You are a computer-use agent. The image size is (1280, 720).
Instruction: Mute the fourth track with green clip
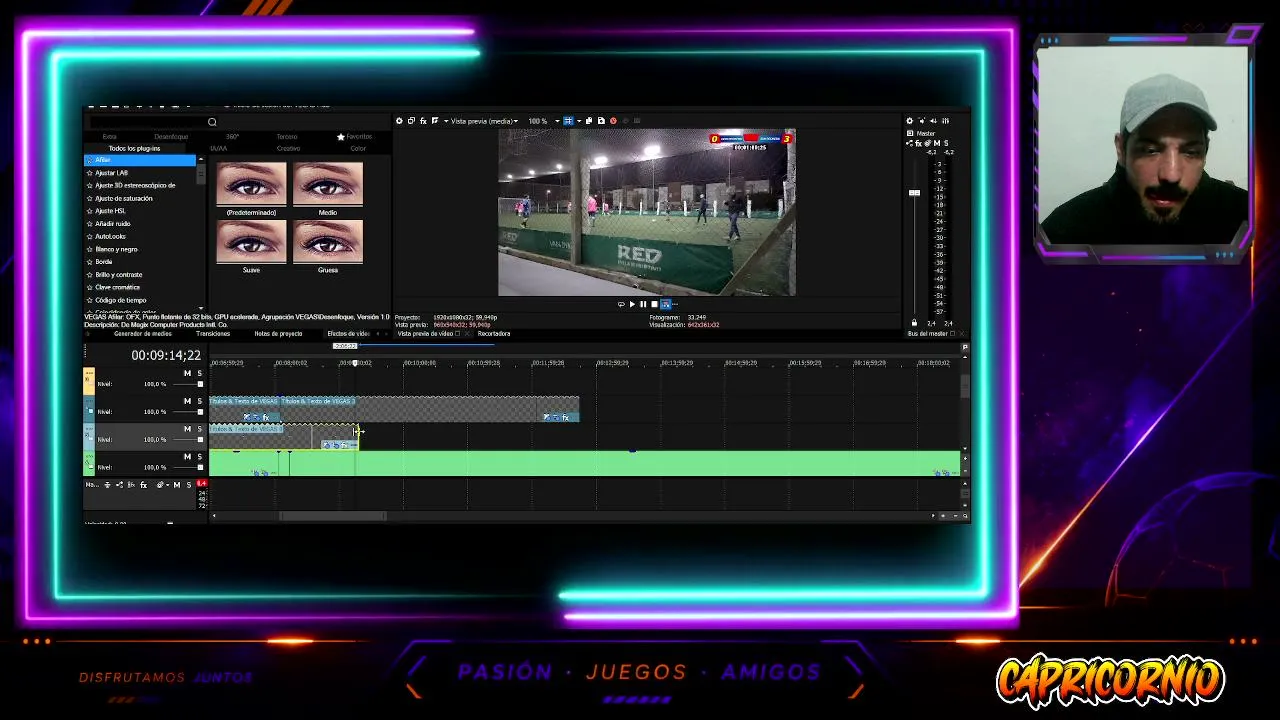click(187, 457)
